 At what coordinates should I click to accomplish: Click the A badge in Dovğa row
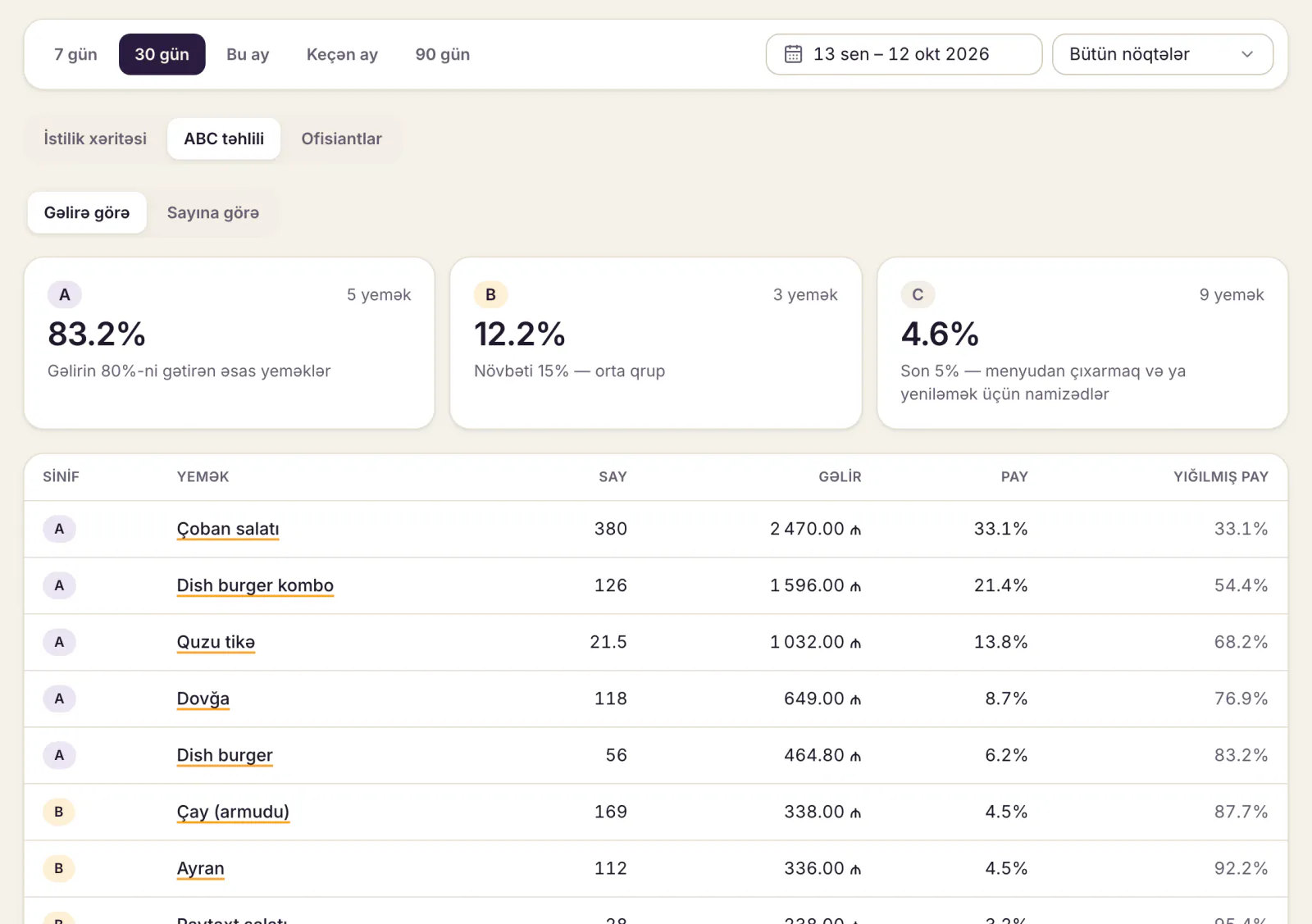(59, 699)
